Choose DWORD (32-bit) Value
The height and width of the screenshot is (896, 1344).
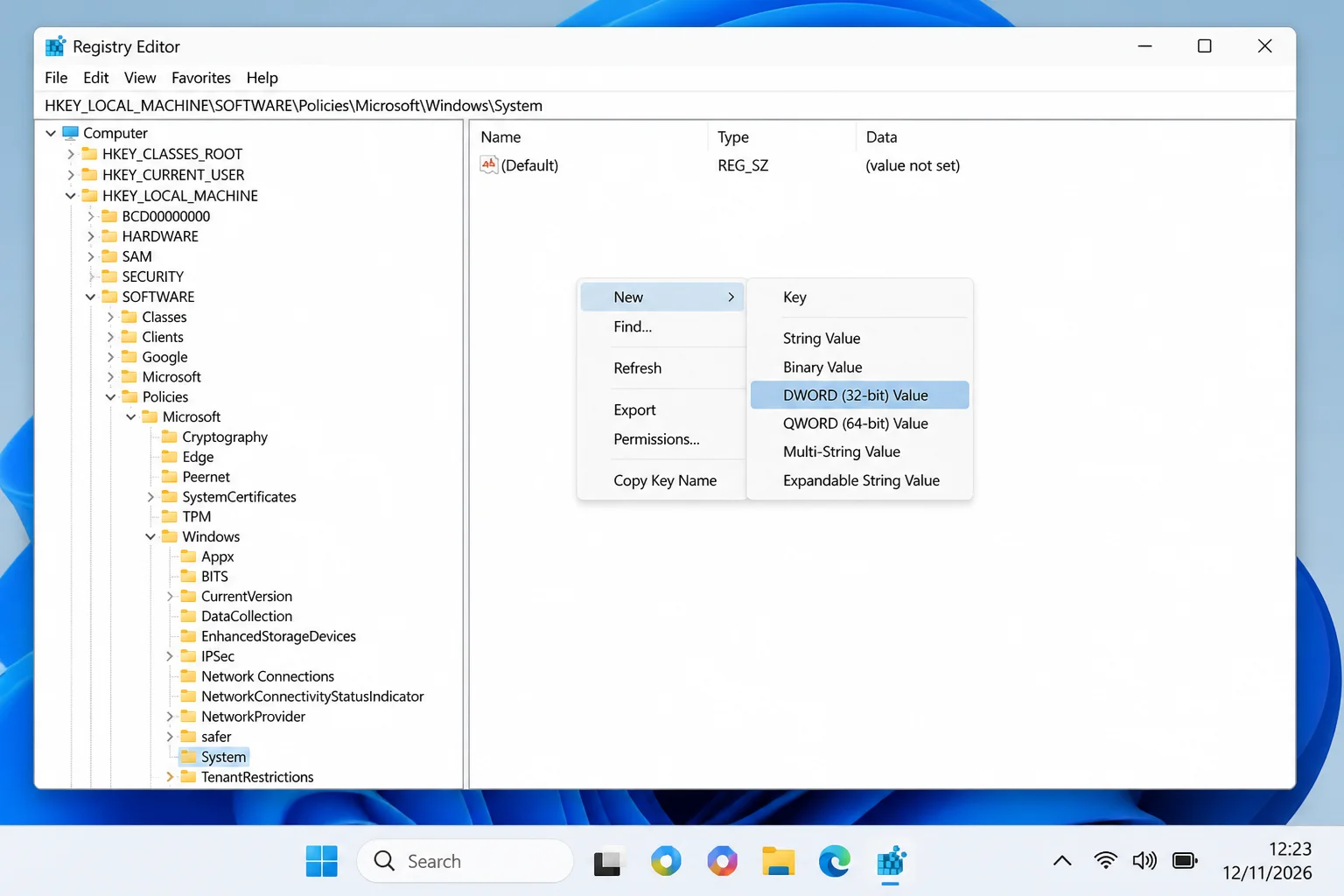coord(859,395)
